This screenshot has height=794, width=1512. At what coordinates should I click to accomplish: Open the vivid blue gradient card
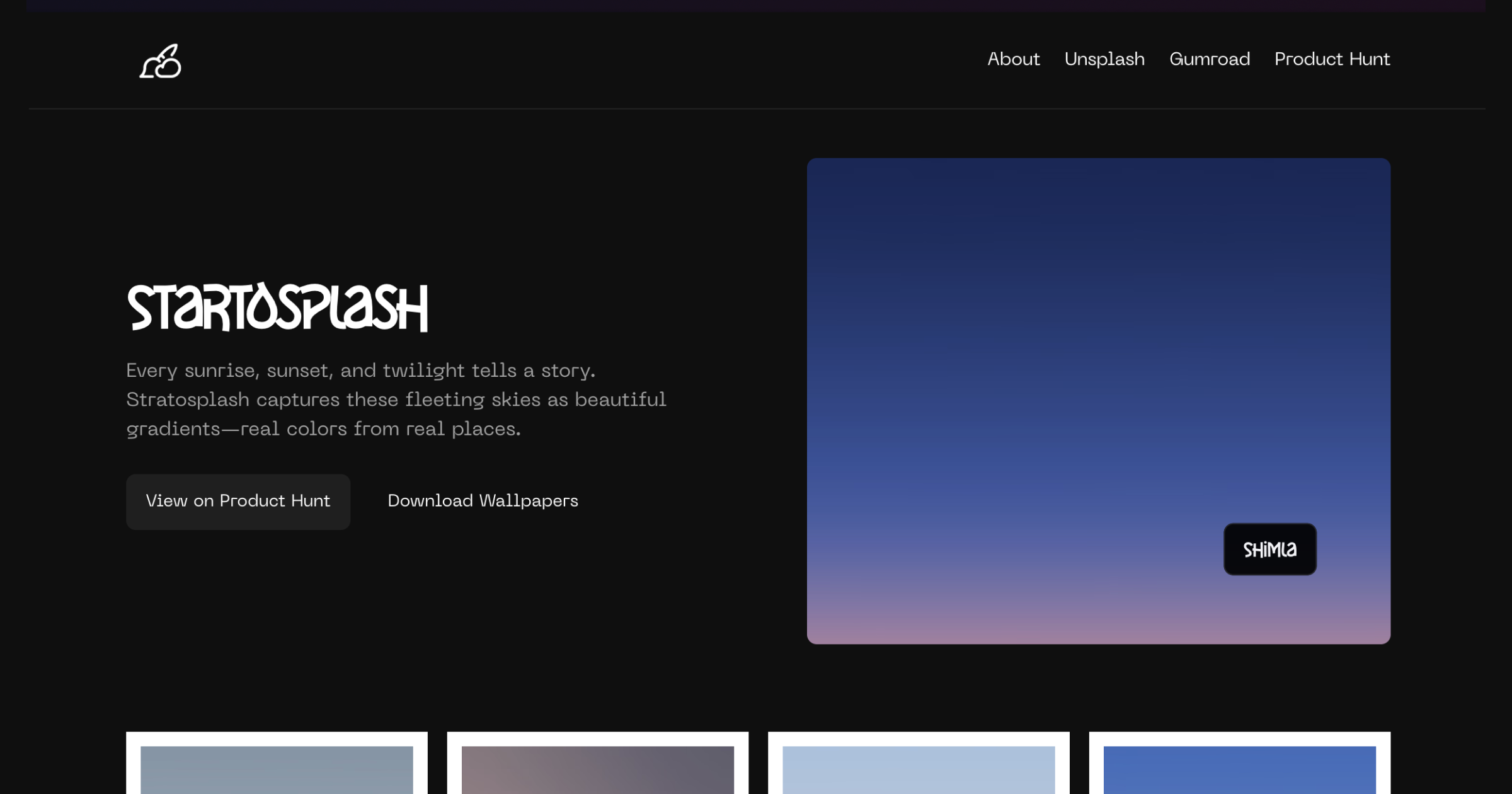click(x=1239, y=769)
